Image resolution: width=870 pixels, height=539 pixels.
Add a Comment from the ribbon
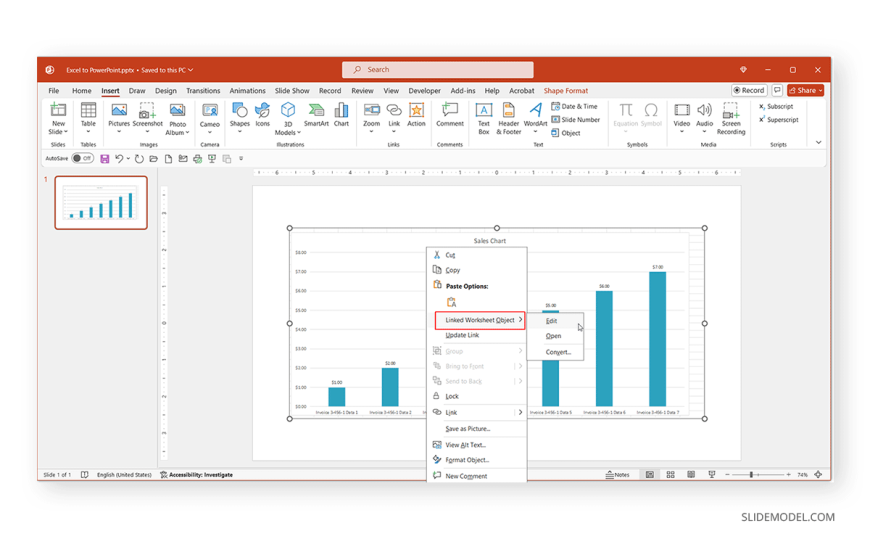449,115
